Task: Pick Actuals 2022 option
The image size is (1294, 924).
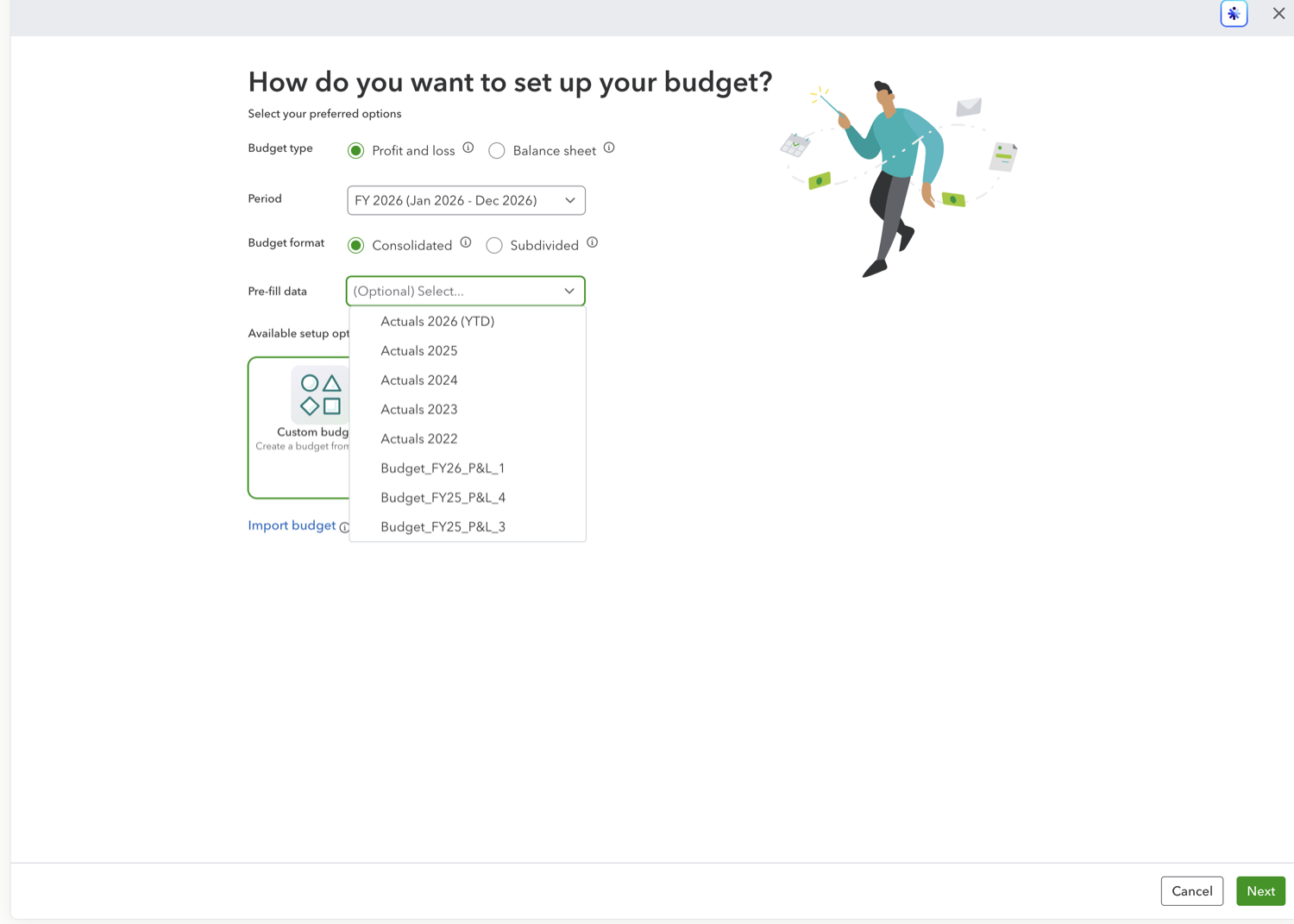Action: coord(468,438)
